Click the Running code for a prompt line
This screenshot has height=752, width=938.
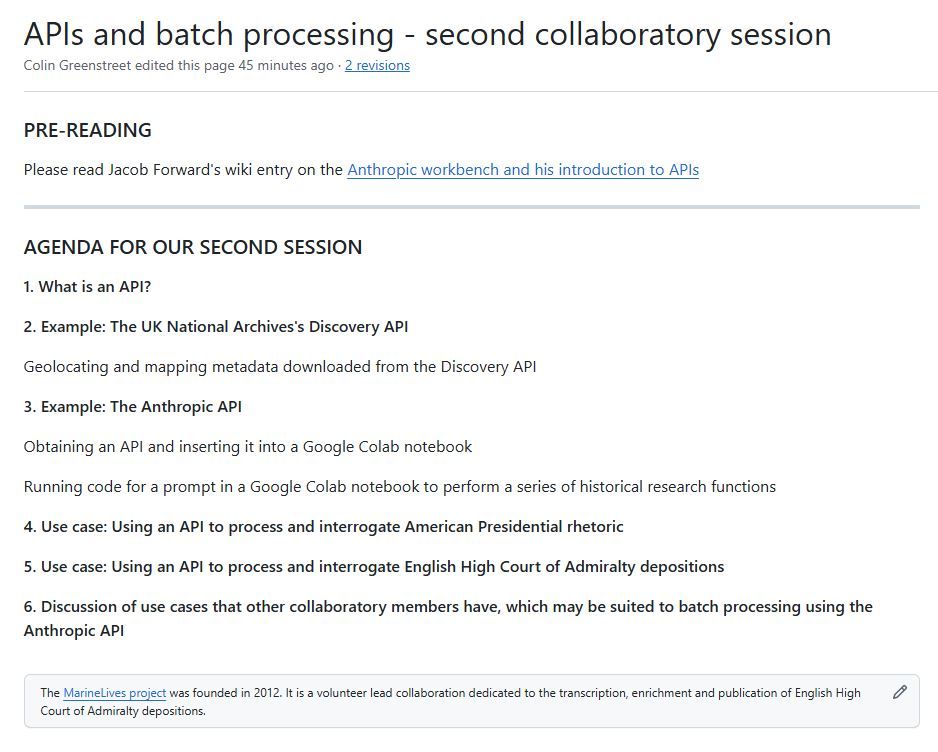(x=400, y=486)
